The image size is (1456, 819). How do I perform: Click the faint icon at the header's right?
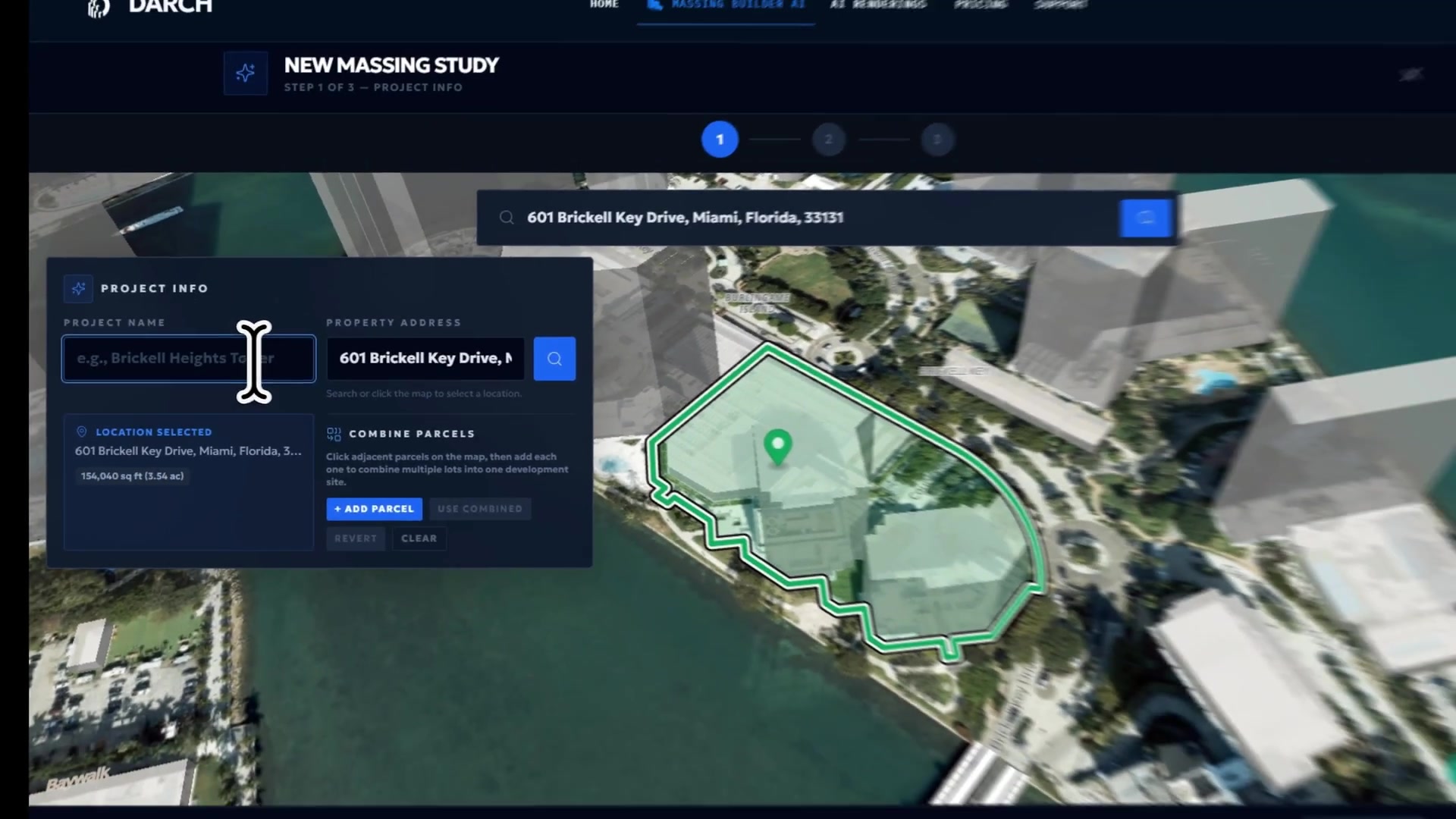pyautogui.click(x=1410, y=74)
